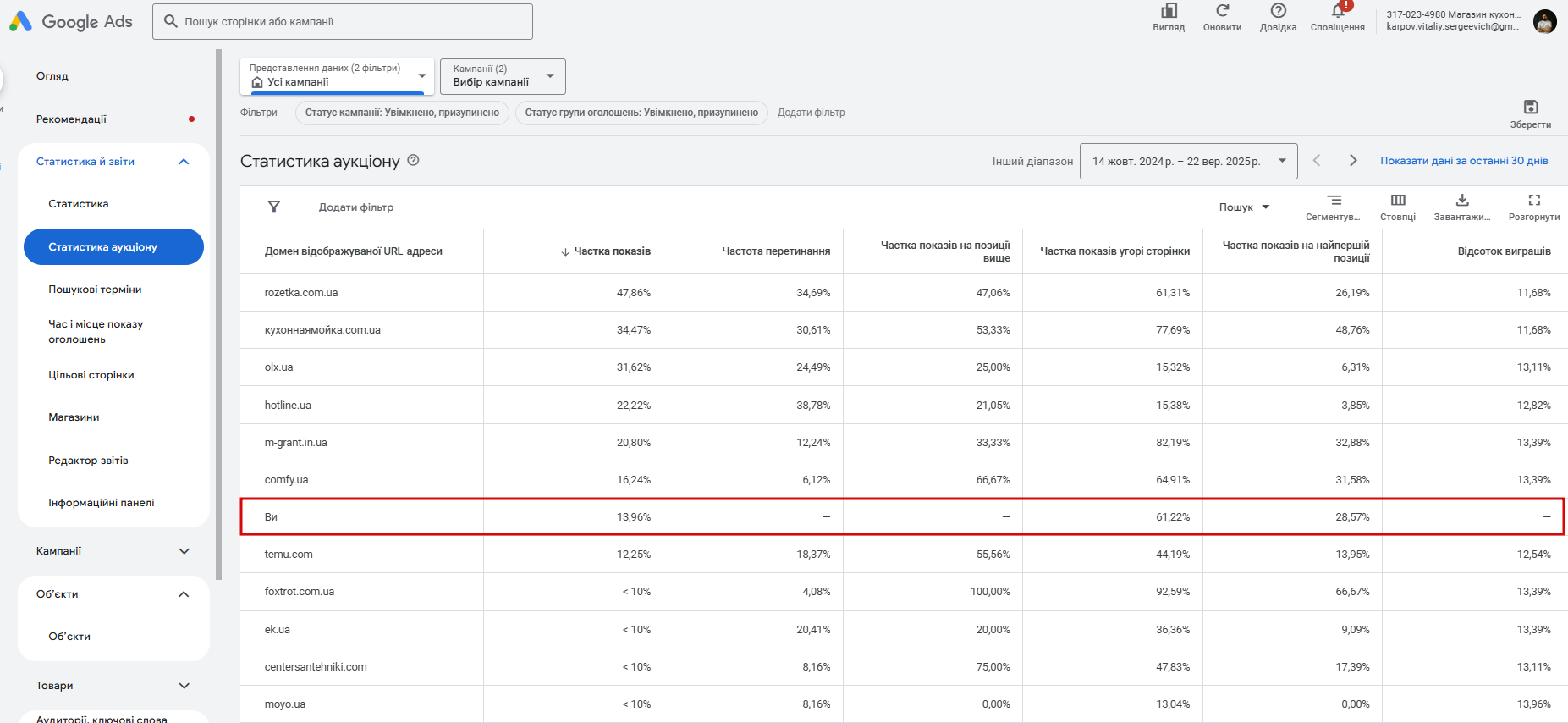Click the Оновити refresh icon
The height and width of the screenshot is (723, 1568).
(x=1222, y=11)
